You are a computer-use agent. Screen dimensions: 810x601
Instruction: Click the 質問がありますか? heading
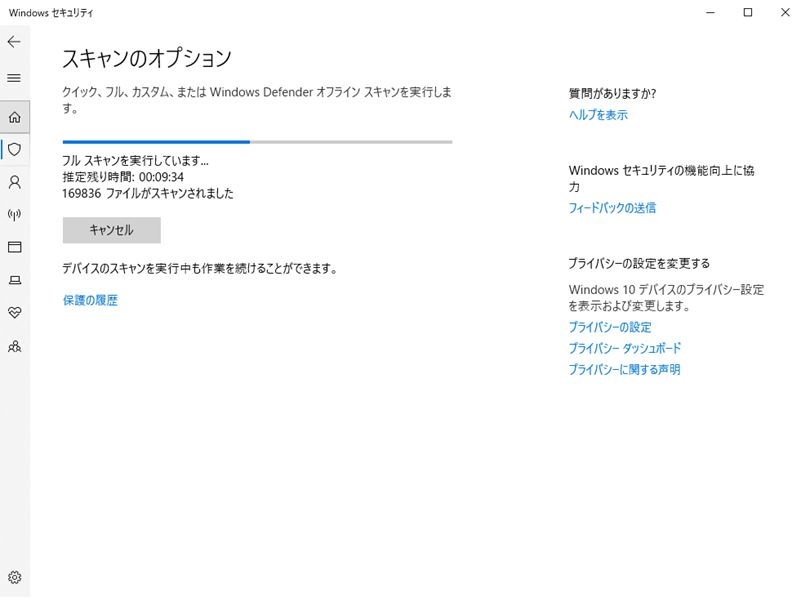pyautogui.click(x=612, y=94)
